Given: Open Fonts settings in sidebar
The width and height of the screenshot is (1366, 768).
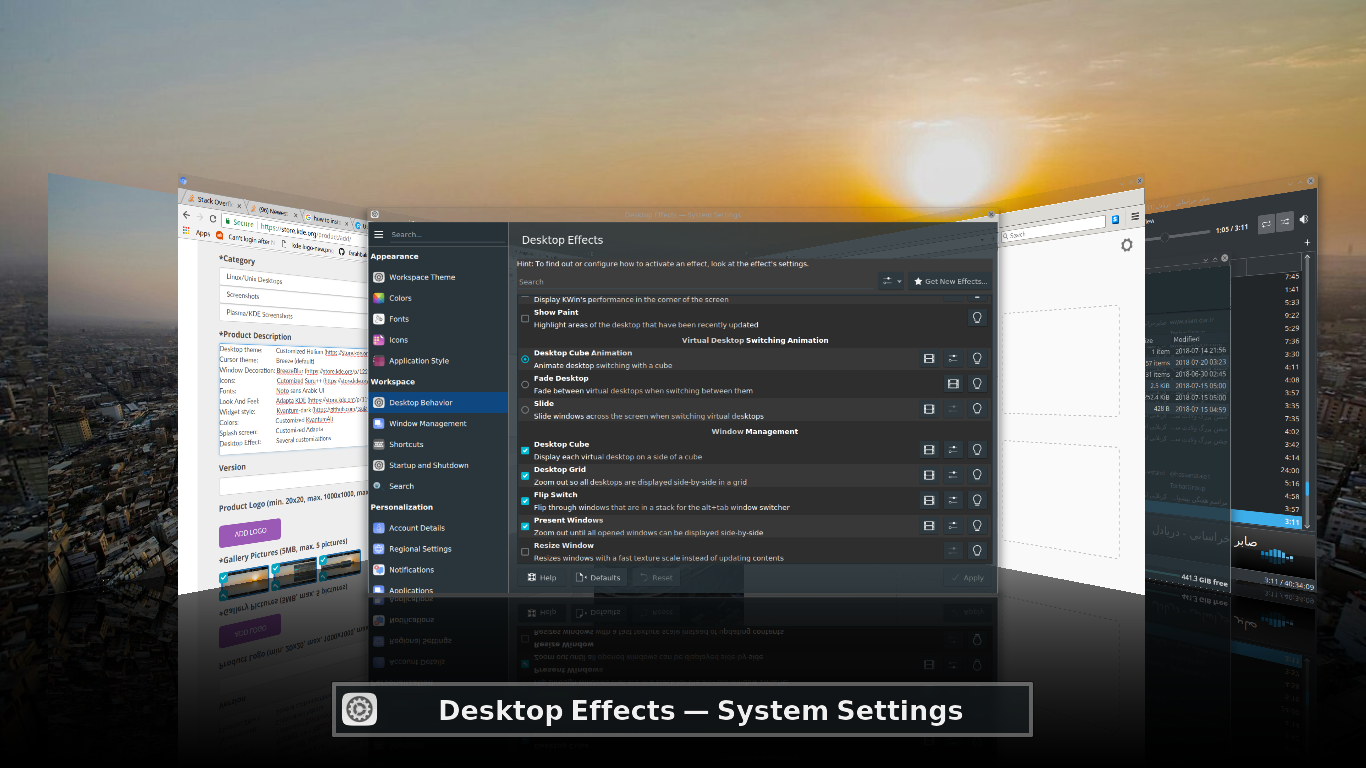Looking at the screenshot, I should 438,319.
